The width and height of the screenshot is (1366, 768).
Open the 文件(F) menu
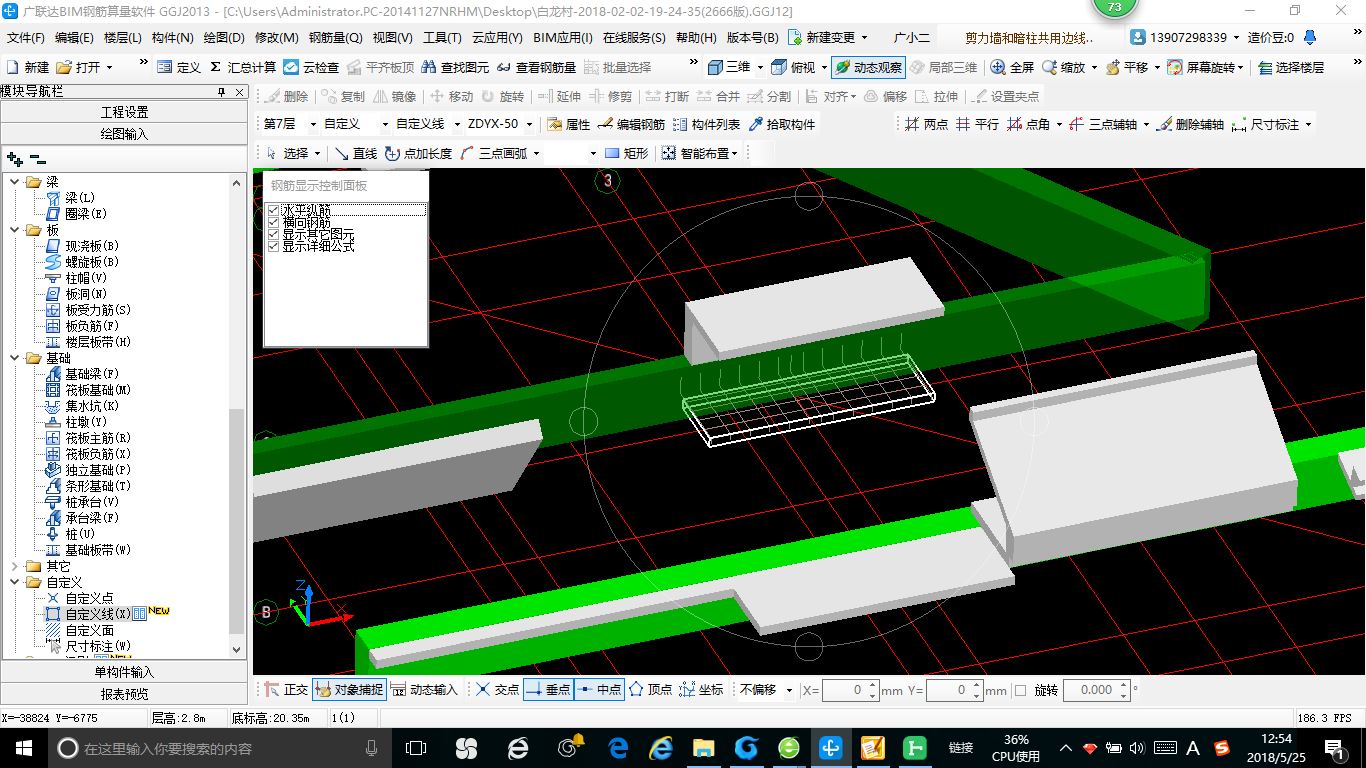click(26, 38)
